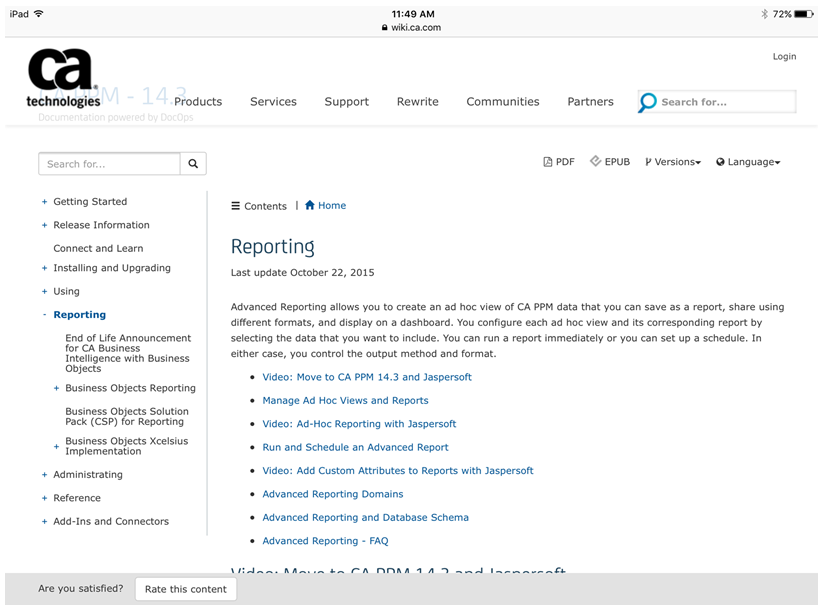Open Getting Started sidebar item
823x610 pixels.
(90, 202)
